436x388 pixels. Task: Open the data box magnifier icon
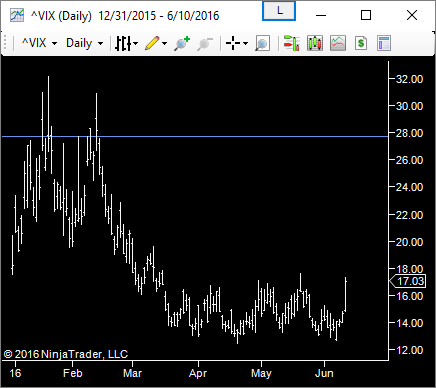pyautogui.click(x=262, y=43)
